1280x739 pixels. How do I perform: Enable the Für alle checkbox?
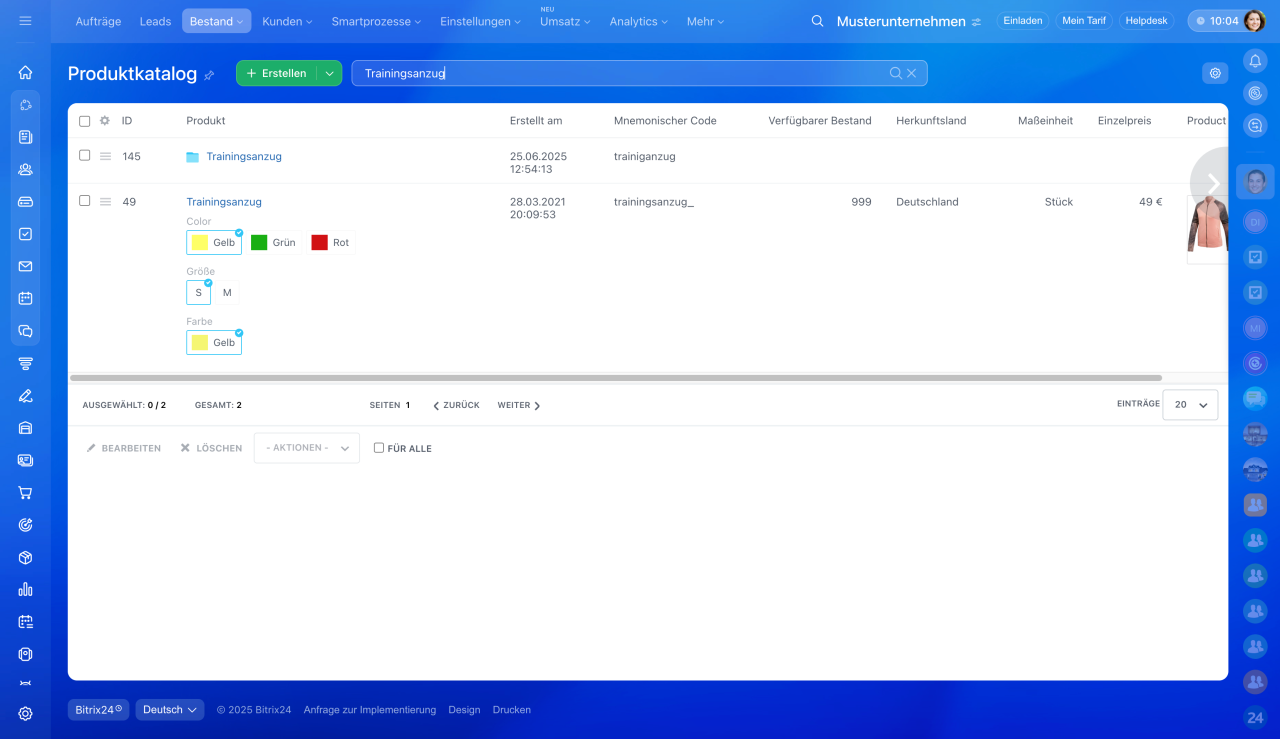(x=379, y=448)
